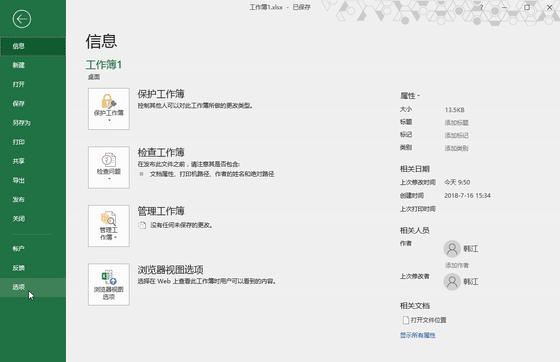Click the window title 工作簿1.xlsx - 已保存
560x362 pixels.
280,7
